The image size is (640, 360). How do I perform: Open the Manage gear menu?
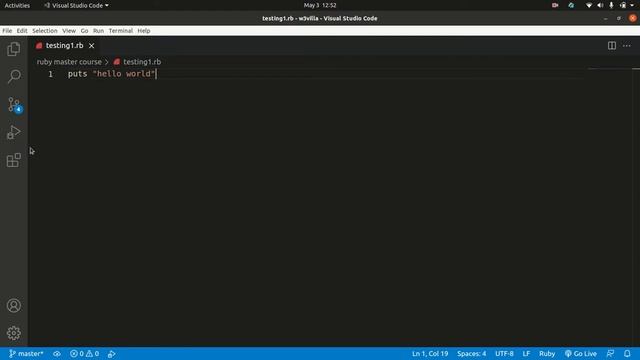pos(14,333)
